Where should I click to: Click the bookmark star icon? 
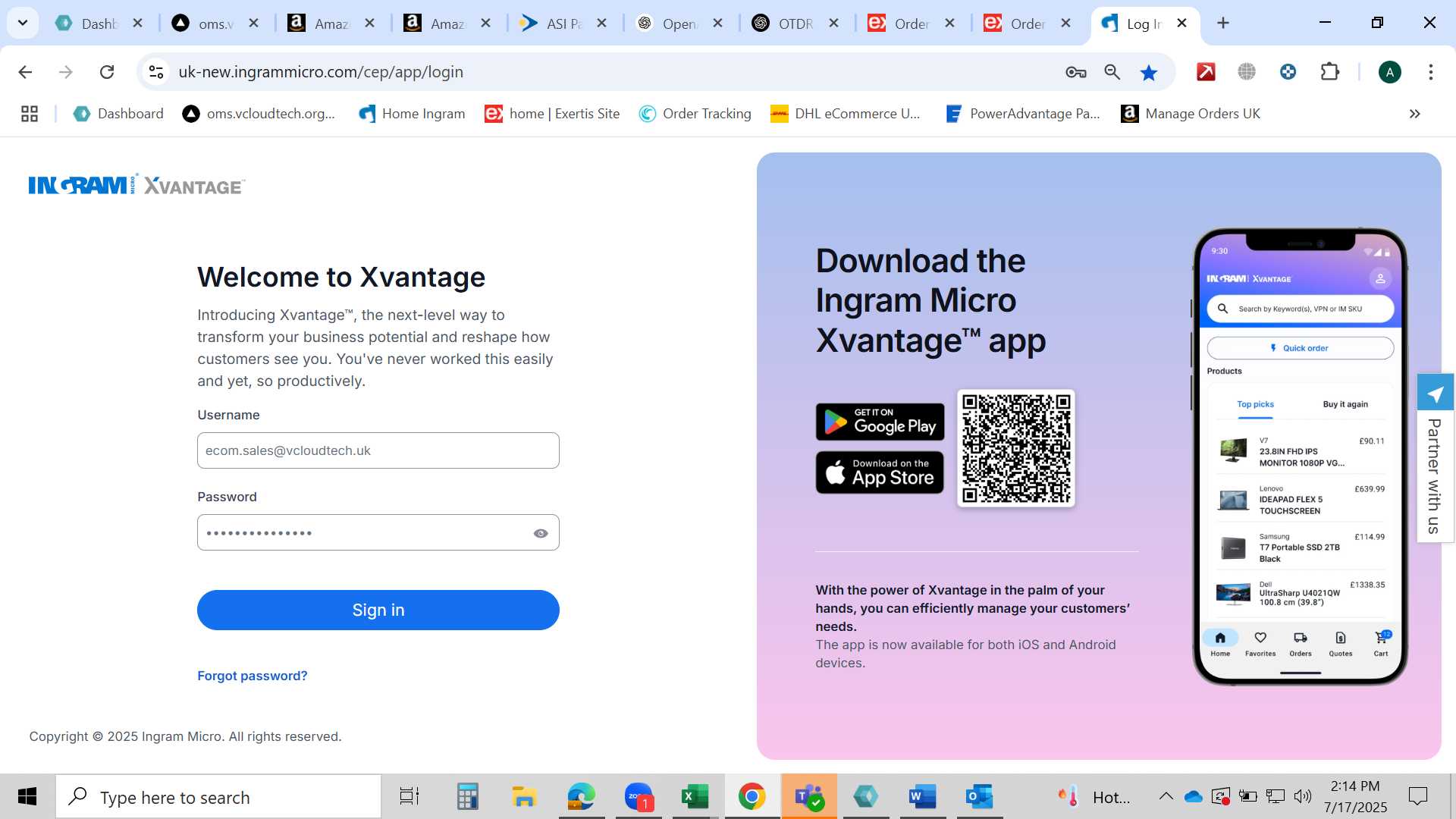(1149, 72)
